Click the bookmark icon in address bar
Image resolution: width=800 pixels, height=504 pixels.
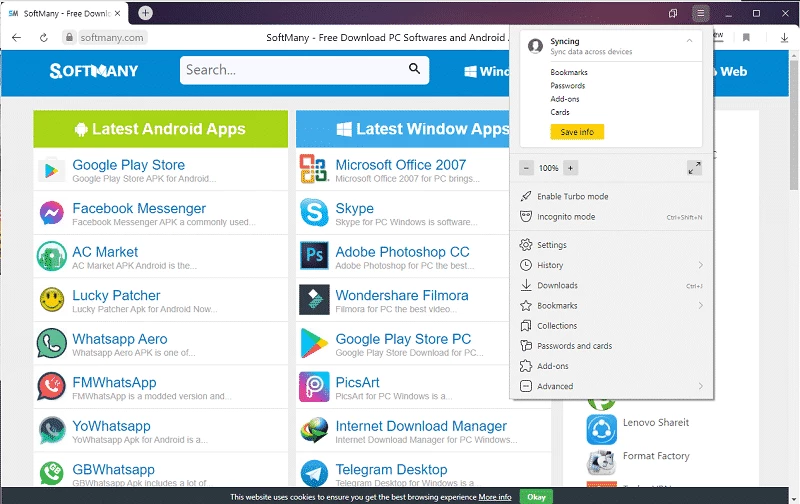(746, 37)
